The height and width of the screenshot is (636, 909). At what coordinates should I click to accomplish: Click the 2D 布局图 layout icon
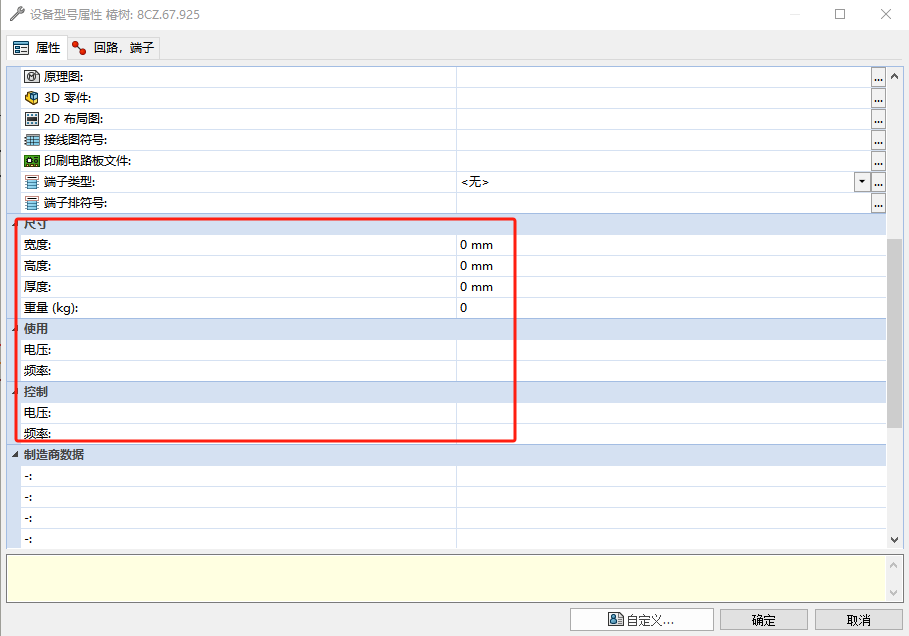(31, 118)
